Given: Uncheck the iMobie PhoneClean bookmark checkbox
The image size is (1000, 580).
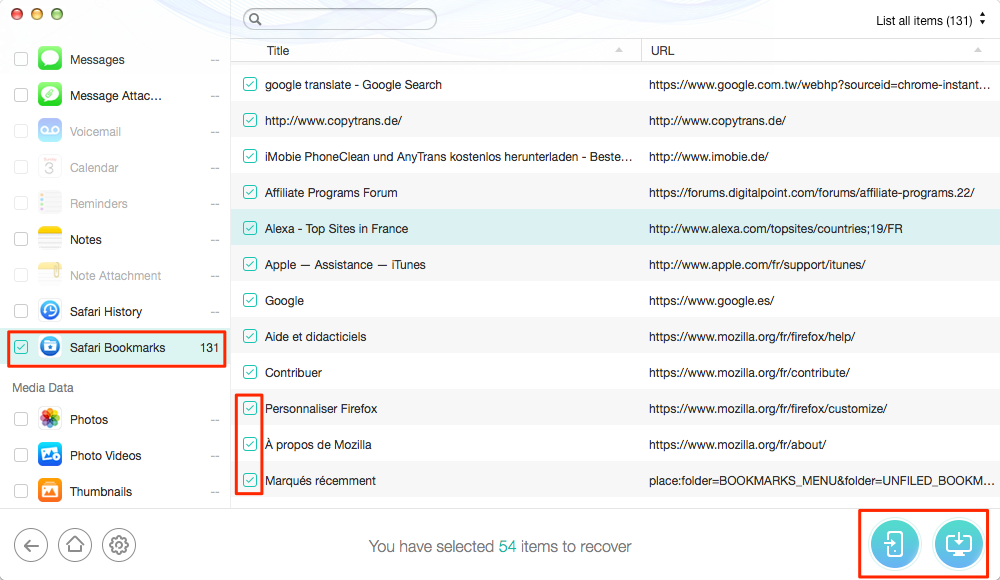Looking at the screenshot, I should coord(250,156).
